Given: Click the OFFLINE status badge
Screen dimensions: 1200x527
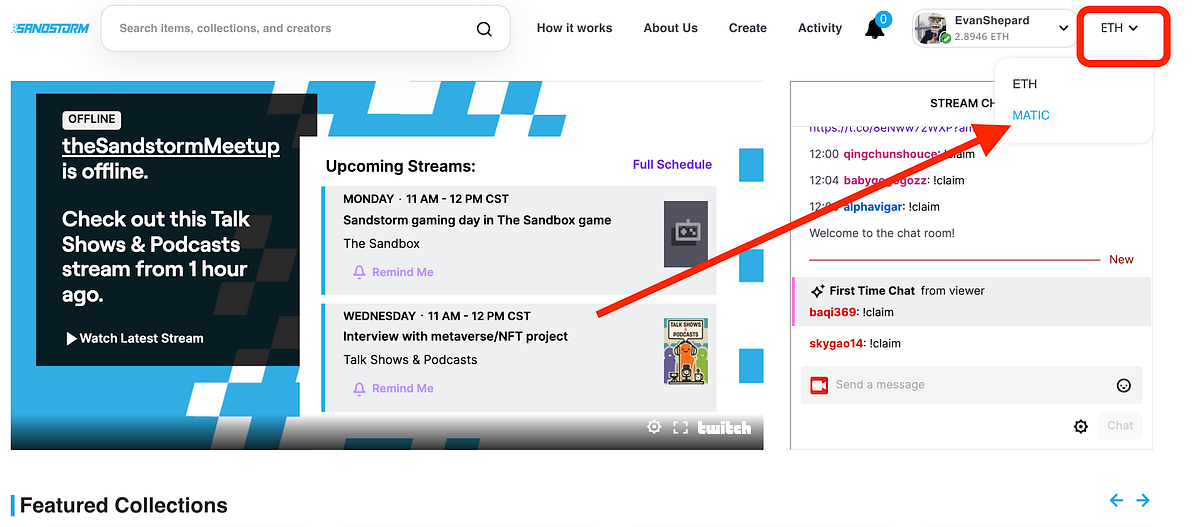Looking at the screenshot, I should click(92, 119).
